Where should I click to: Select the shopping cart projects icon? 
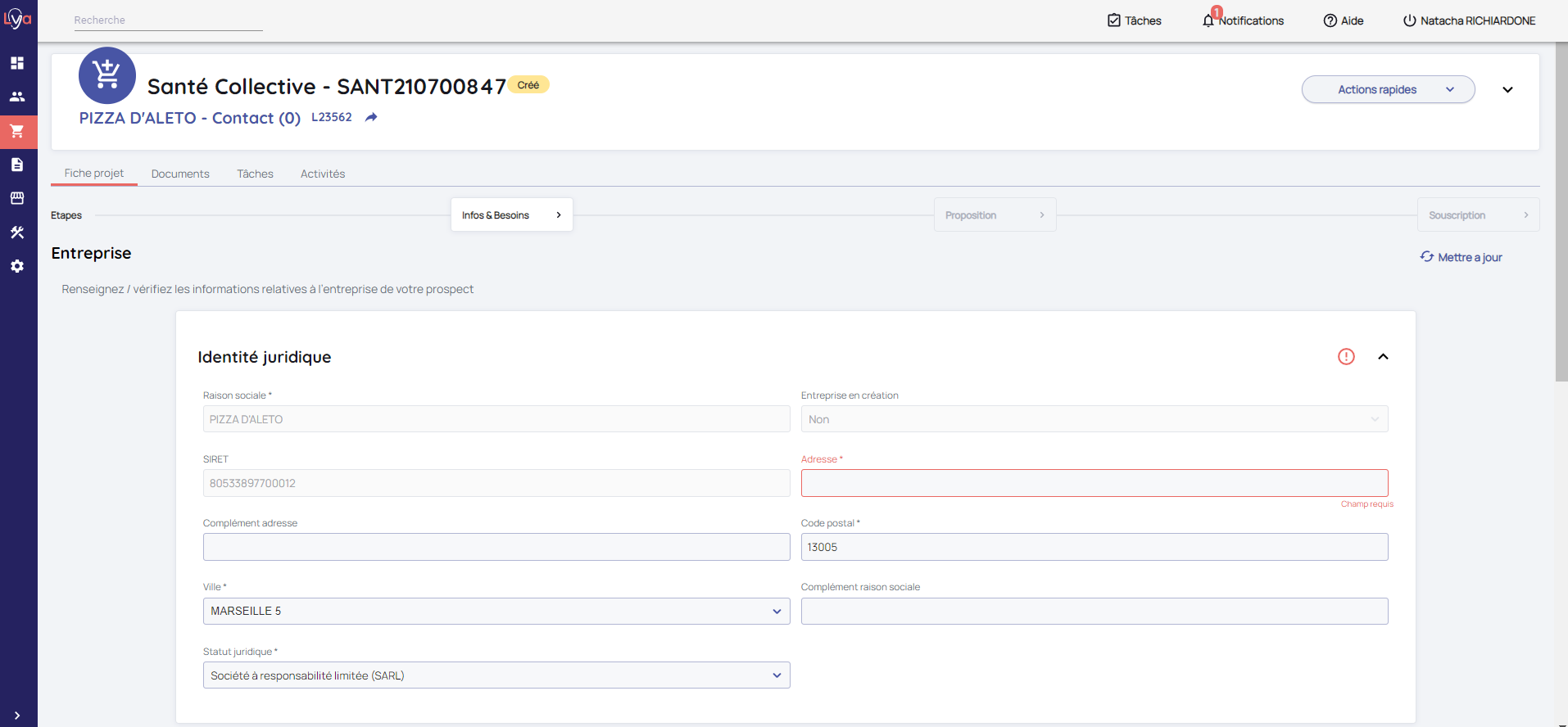17,131
